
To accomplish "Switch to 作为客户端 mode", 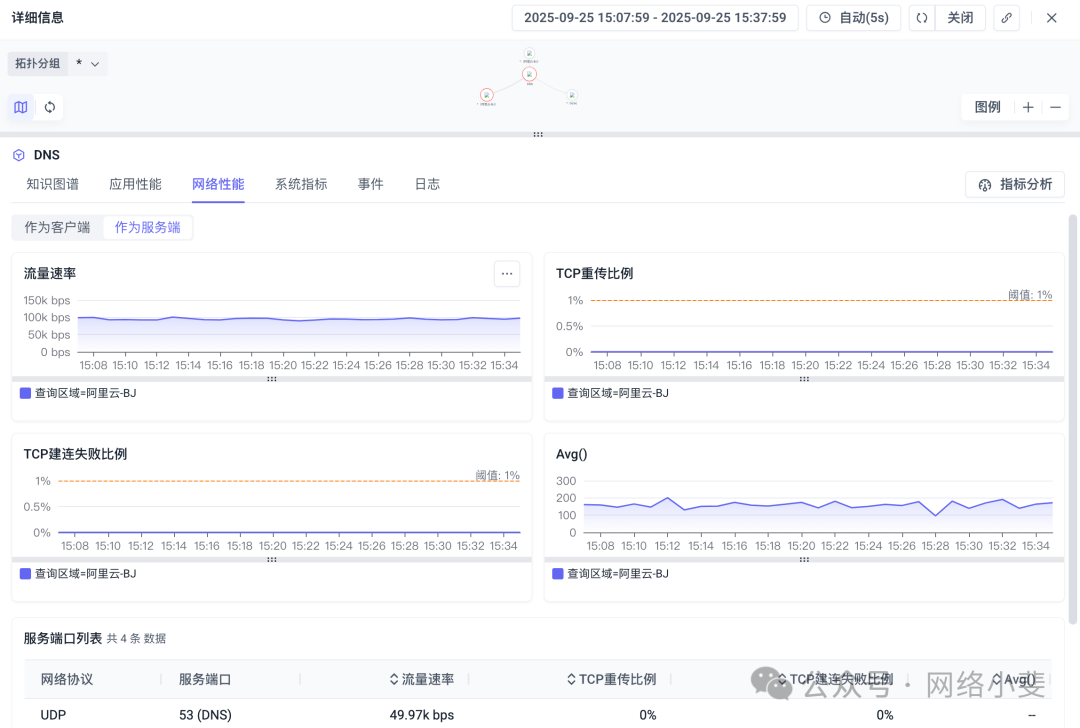I will (57, 227).
